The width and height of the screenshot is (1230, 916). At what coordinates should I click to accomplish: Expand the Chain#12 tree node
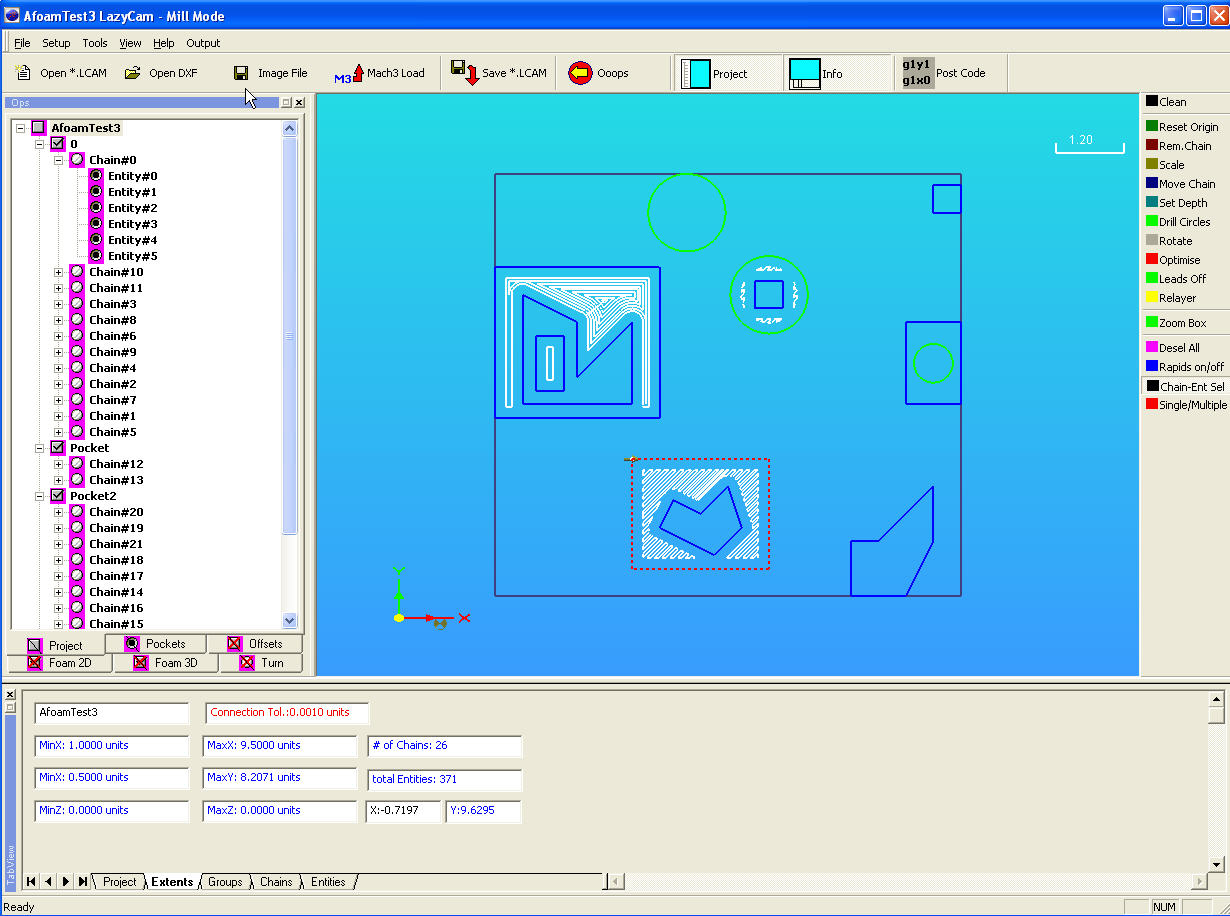[x=58, y=464]
